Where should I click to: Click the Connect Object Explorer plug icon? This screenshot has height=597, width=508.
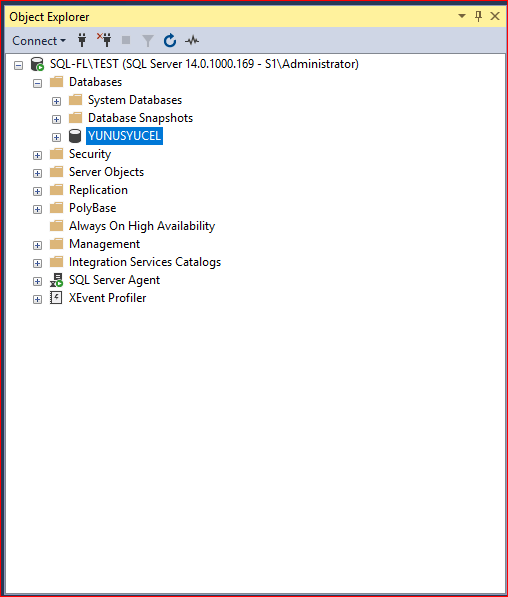point(82,40)
